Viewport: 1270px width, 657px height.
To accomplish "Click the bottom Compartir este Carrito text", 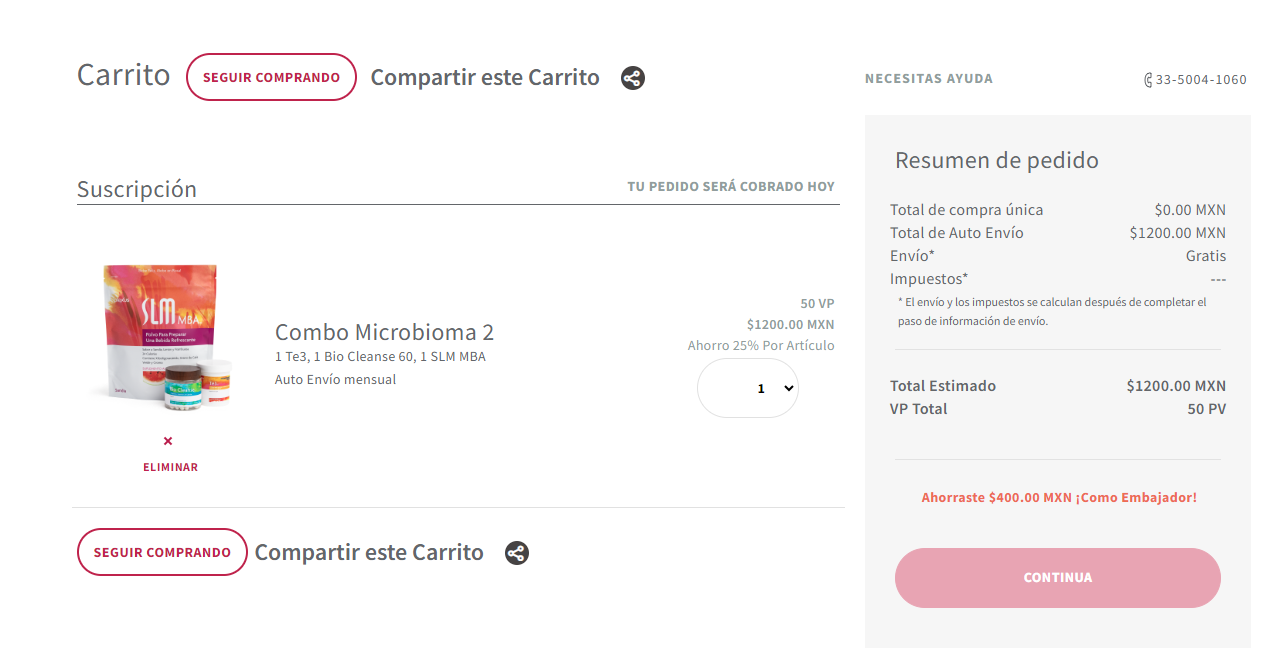I will pyautogui.click(x=369, y=553).
